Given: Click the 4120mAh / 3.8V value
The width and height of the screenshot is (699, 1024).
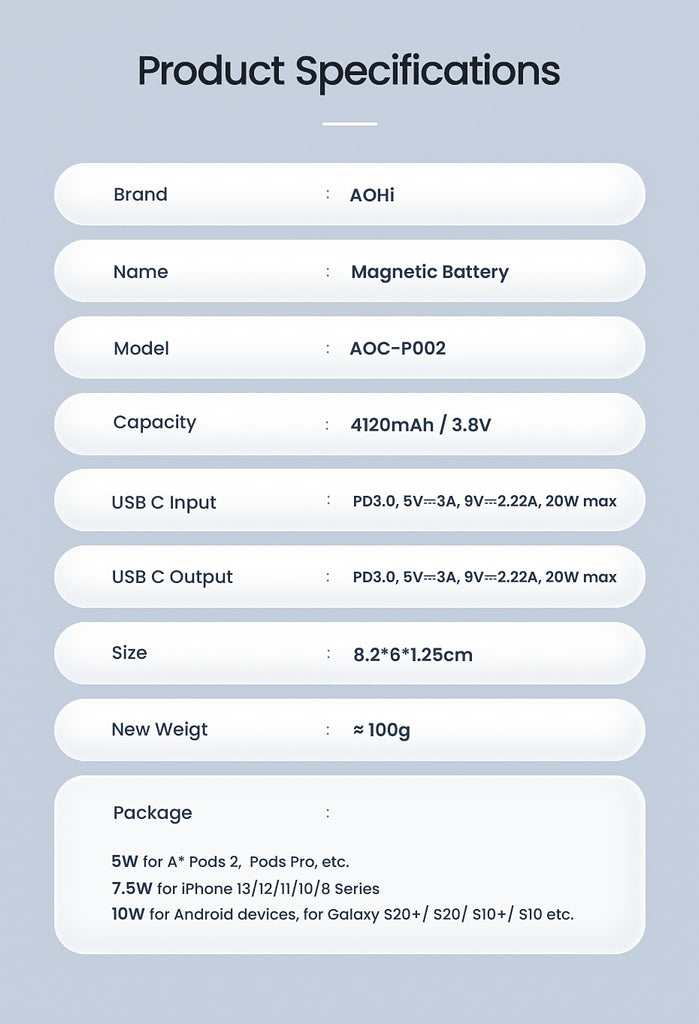Looking at the screenshot, I should 421,425.
